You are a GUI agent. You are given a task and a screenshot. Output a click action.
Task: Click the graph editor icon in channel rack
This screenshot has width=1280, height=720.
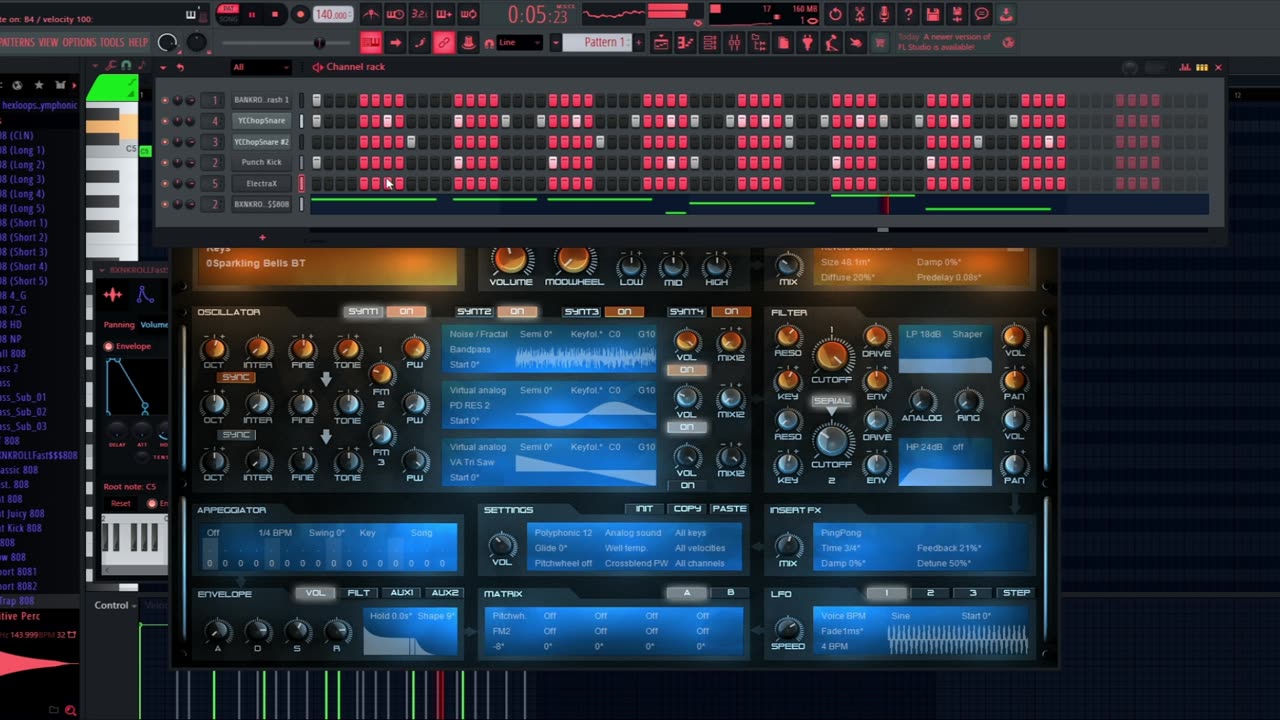coord(1186,67)
